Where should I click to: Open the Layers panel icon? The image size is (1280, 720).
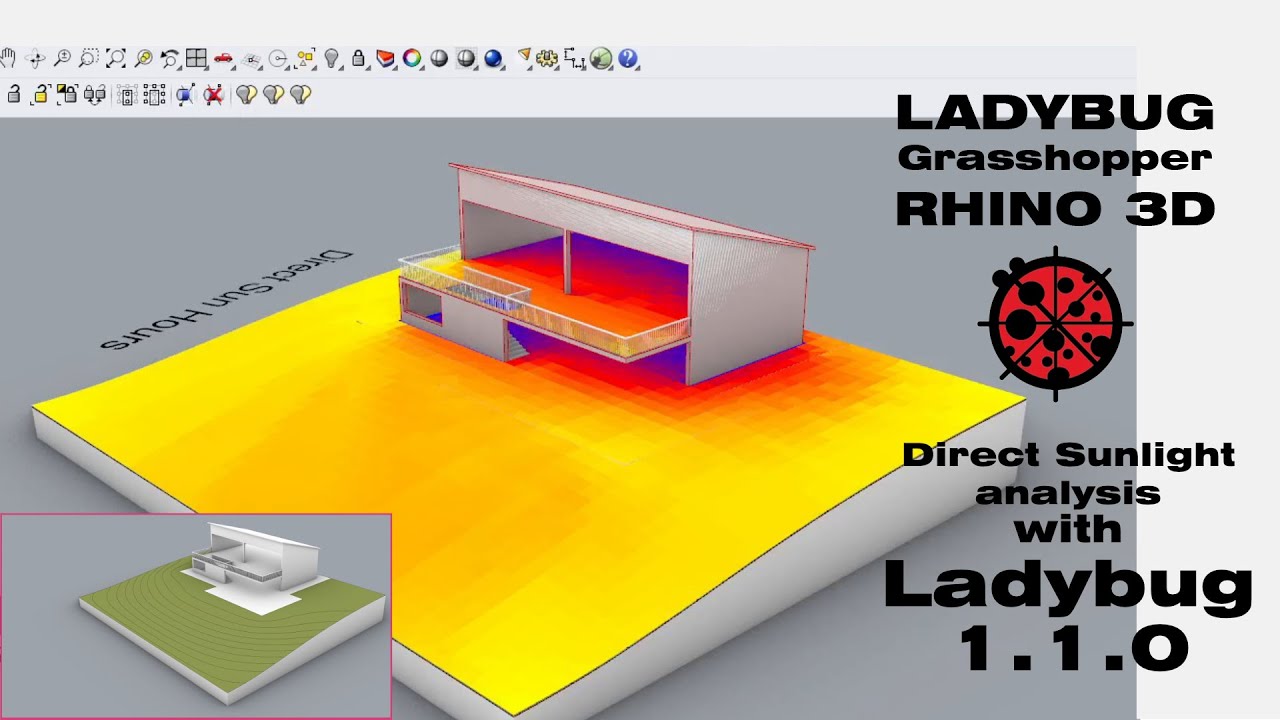coord(385,58)
